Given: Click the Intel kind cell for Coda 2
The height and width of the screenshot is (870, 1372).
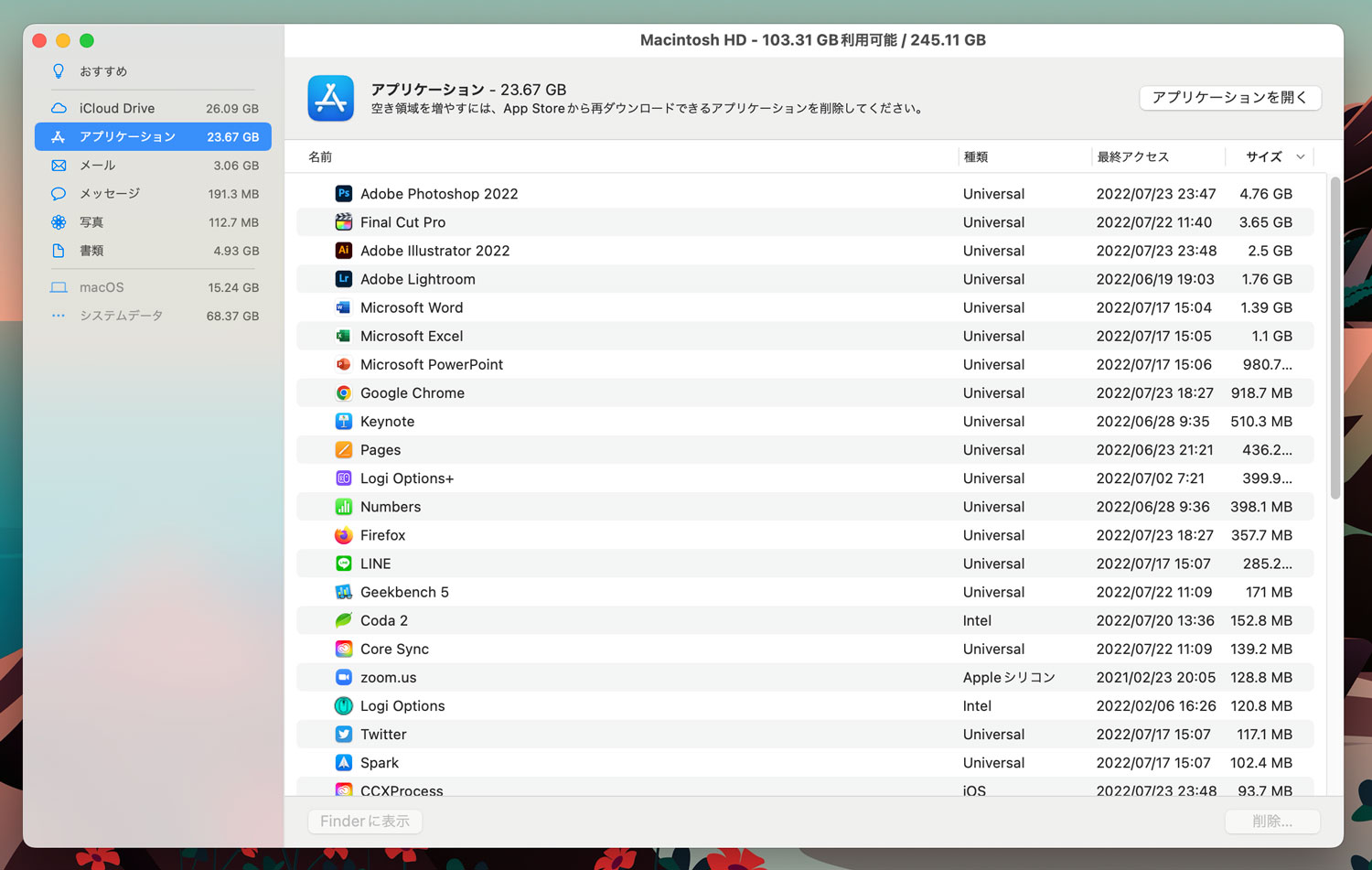Looking at the screenshot, I should coord(977,620).
